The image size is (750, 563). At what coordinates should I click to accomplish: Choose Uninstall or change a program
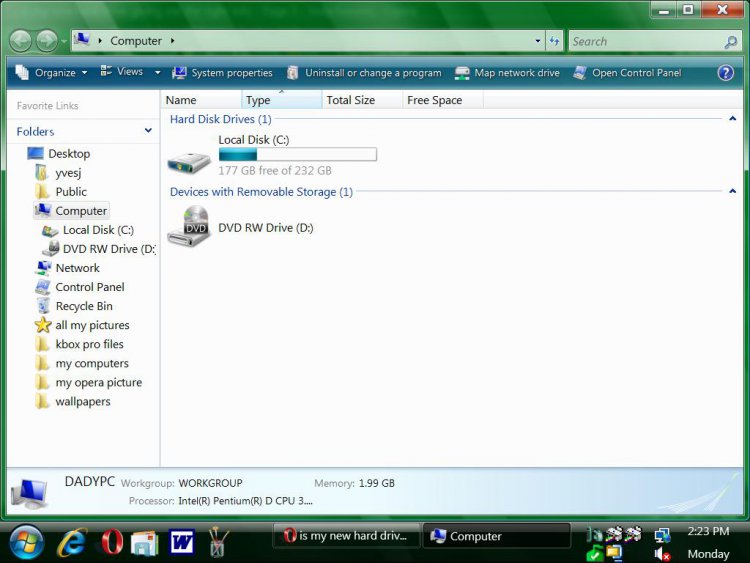pyautogui.click(x=364, y=73)
